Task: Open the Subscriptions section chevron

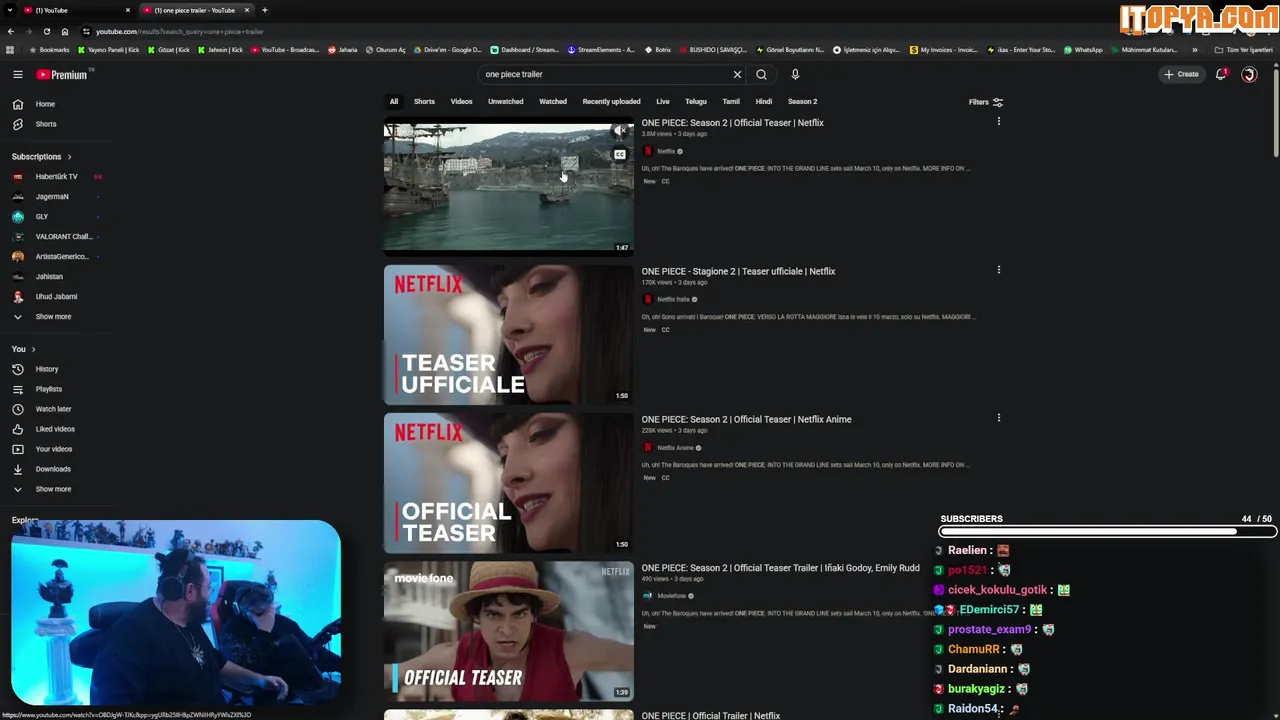Action: tap(69, 157)
